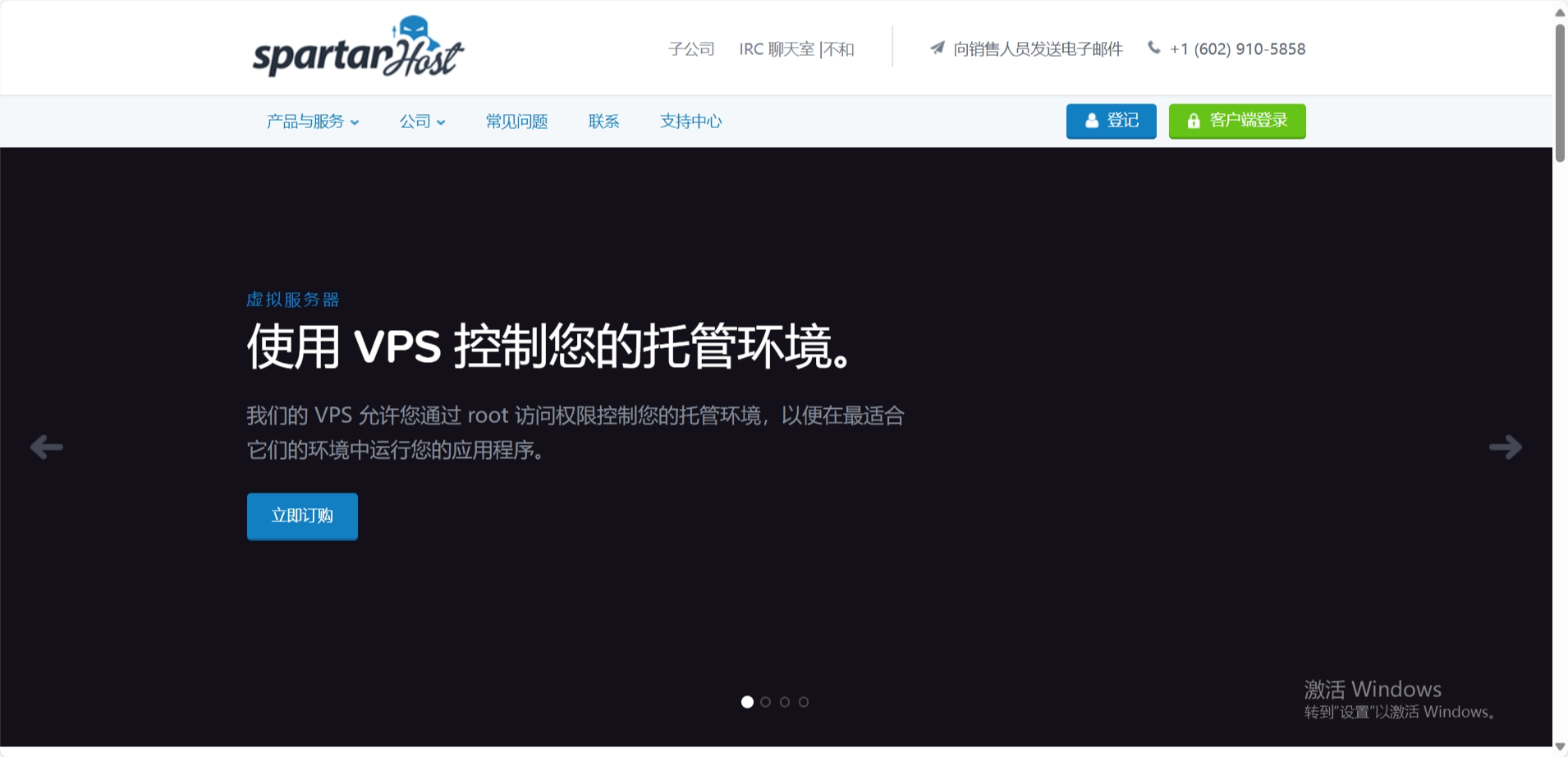
Task: Open the IRC 聊天室 link
Action: coord(777,49)
